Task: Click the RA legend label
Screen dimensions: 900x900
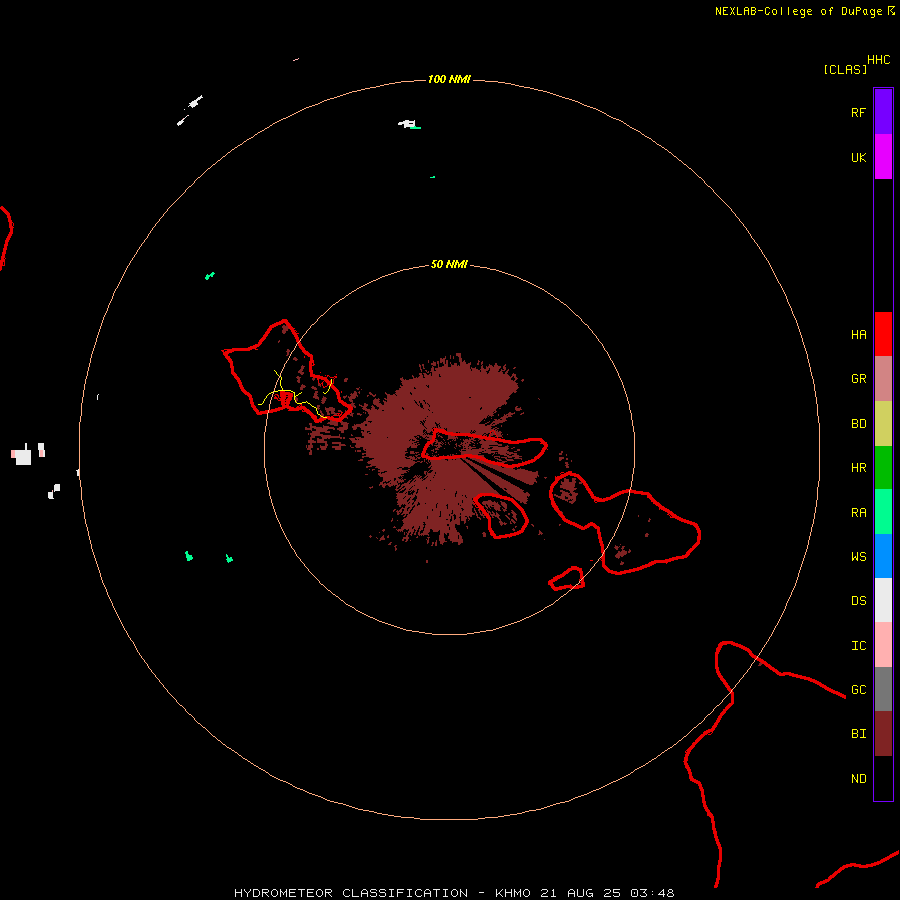Action: point(859,513)
